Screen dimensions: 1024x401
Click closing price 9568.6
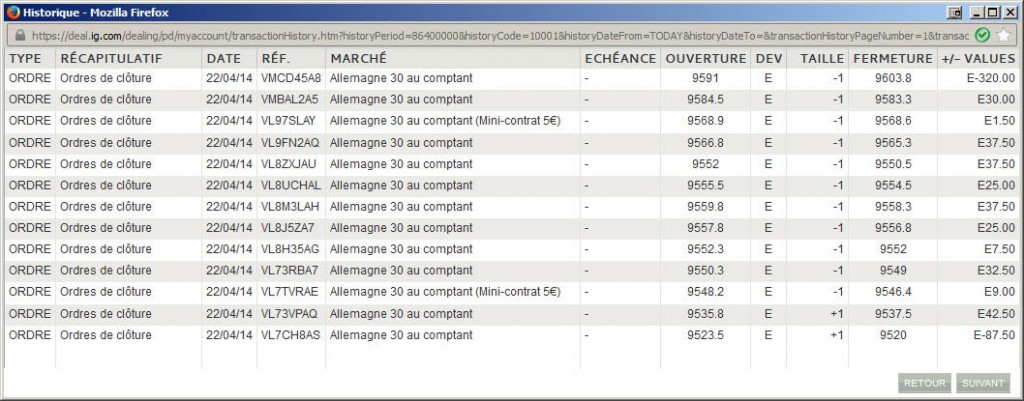(893, 121)
